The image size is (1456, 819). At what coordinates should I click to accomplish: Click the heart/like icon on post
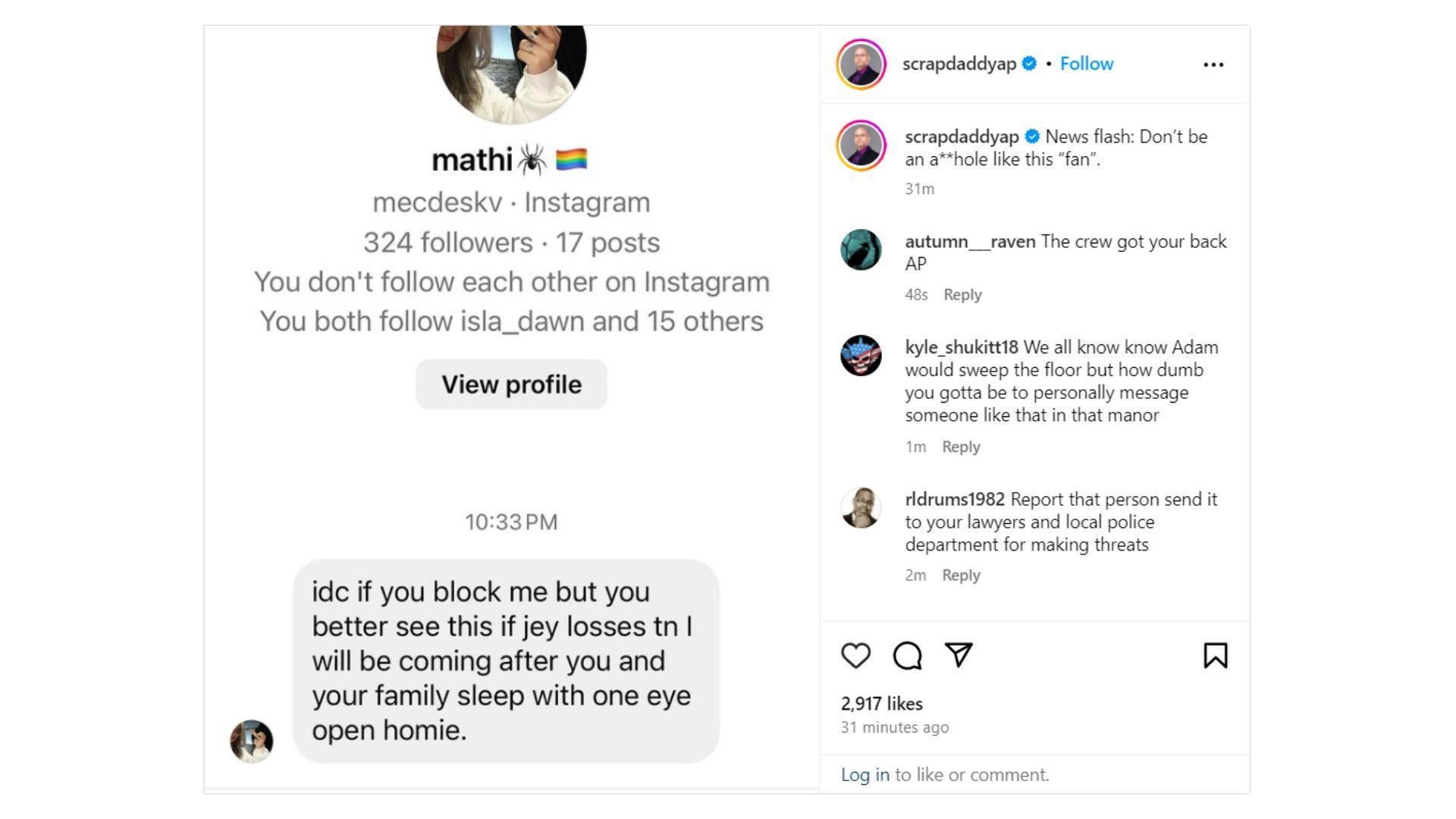[x=856, y=655]
